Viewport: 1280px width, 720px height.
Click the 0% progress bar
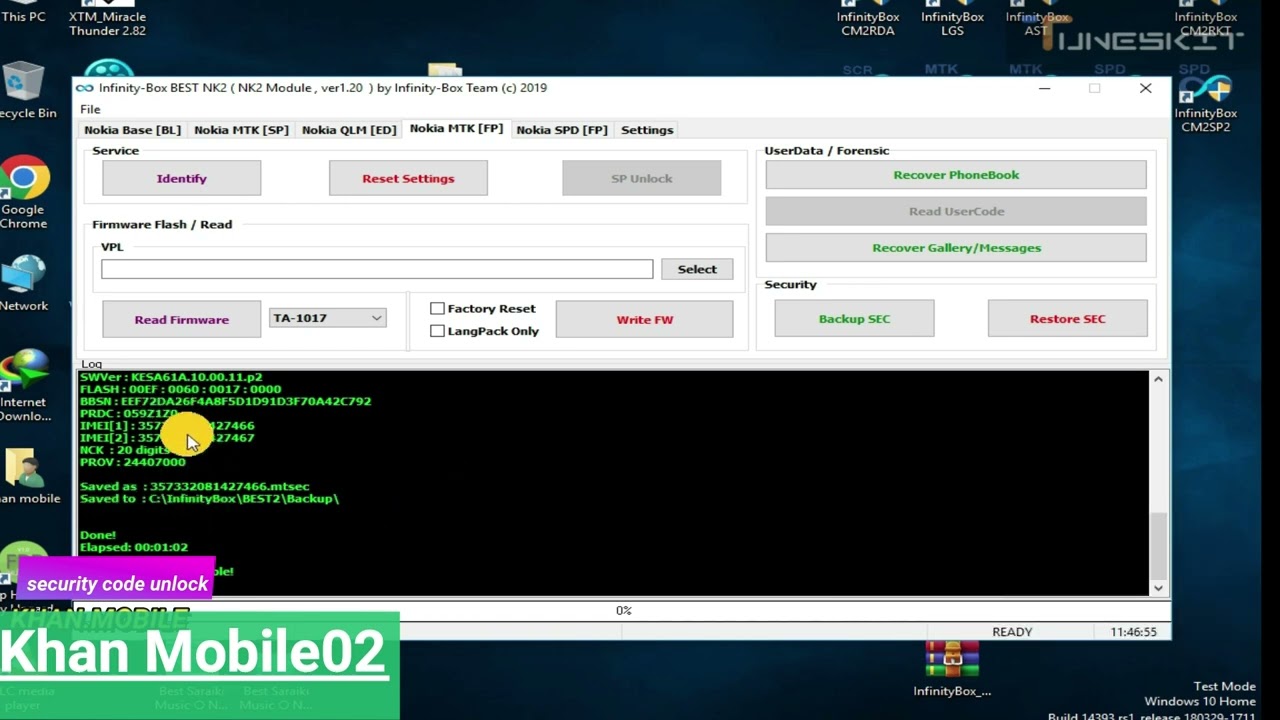coord(623,610)
